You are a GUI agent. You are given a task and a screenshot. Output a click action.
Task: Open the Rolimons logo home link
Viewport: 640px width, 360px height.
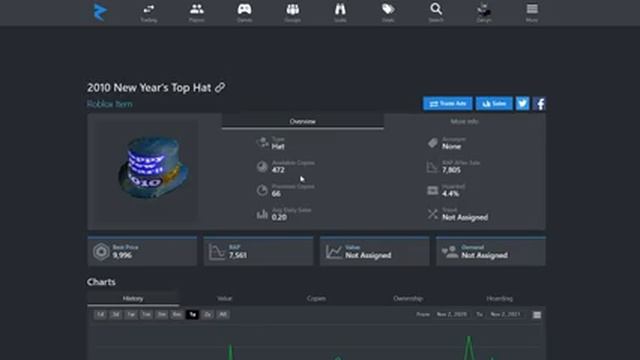tap(100, 12)
